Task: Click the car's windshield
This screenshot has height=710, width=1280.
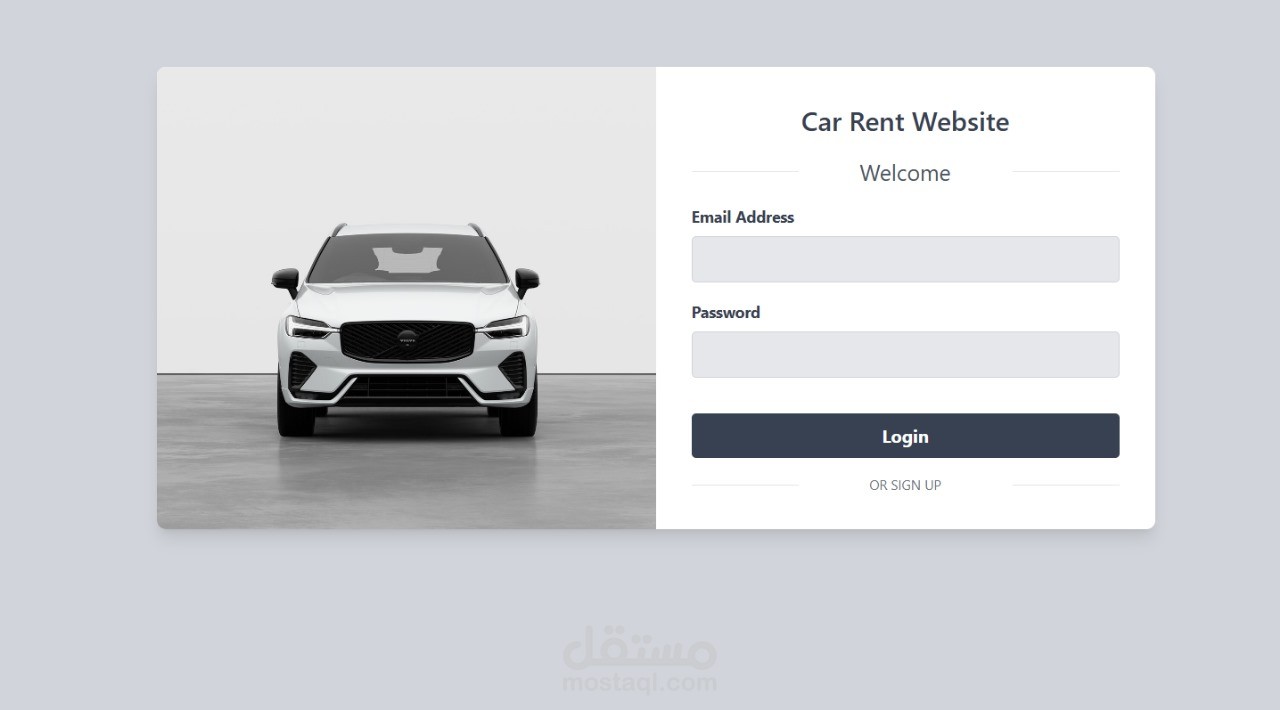Action: tap(407, 259)
